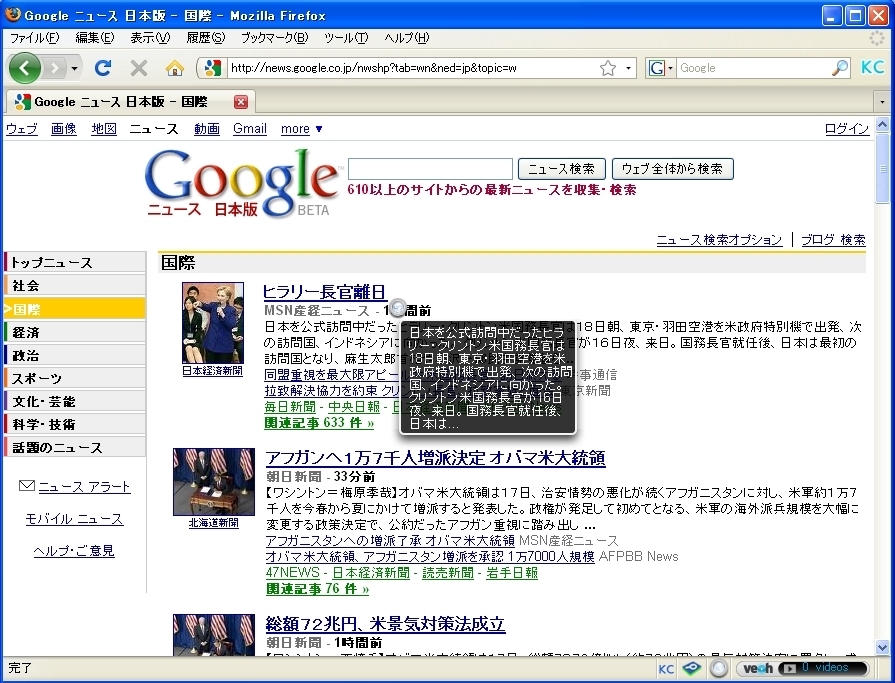This screenshot has height=683, width=895.
Task: Open 関連記事 633 件 link
Action: (319, 423)
